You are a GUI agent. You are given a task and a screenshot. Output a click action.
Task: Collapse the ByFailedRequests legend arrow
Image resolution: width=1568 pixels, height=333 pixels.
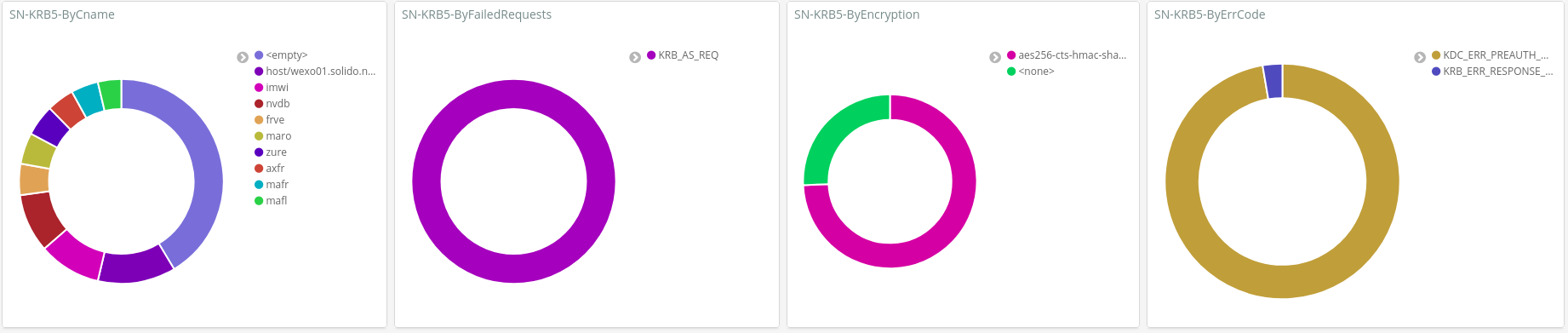pyautogui.click(x=635, y=57)
